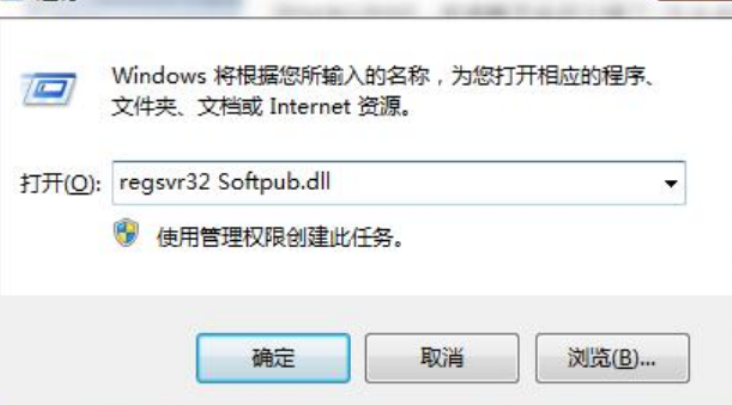Click the dialog title bar strip

pos(366,8)
